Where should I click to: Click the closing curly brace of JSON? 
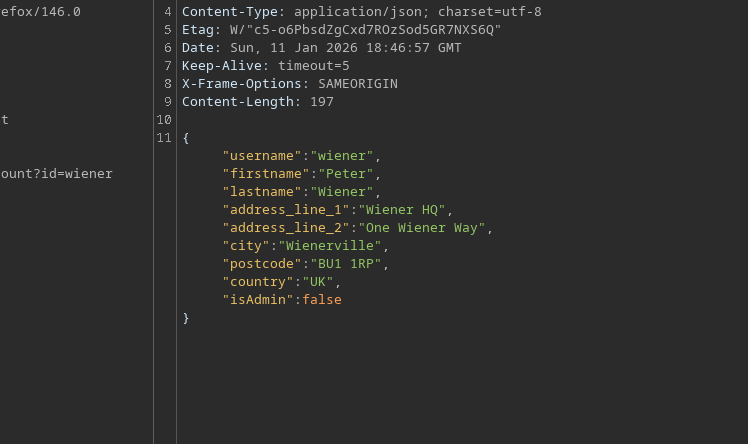click(186, 318)
